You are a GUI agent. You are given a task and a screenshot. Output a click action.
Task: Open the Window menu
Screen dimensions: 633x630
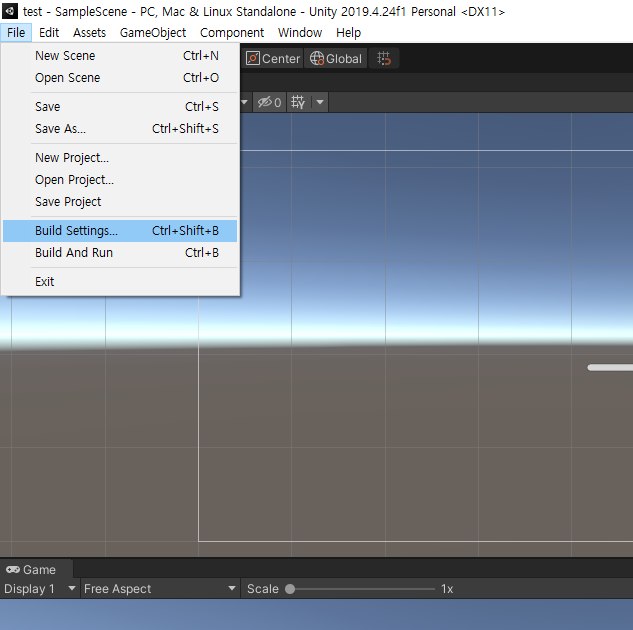pos(300,33)
